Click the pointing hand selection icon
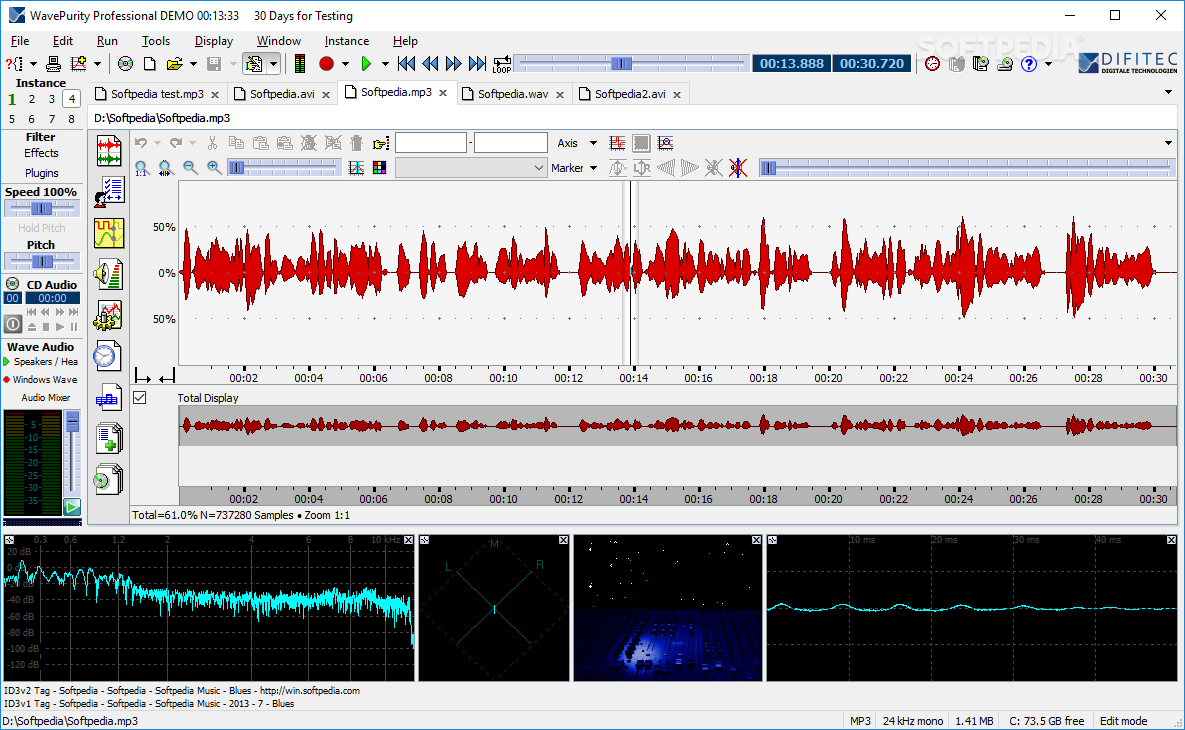The width and height of the screenshot is (1185, 730). 381,143
